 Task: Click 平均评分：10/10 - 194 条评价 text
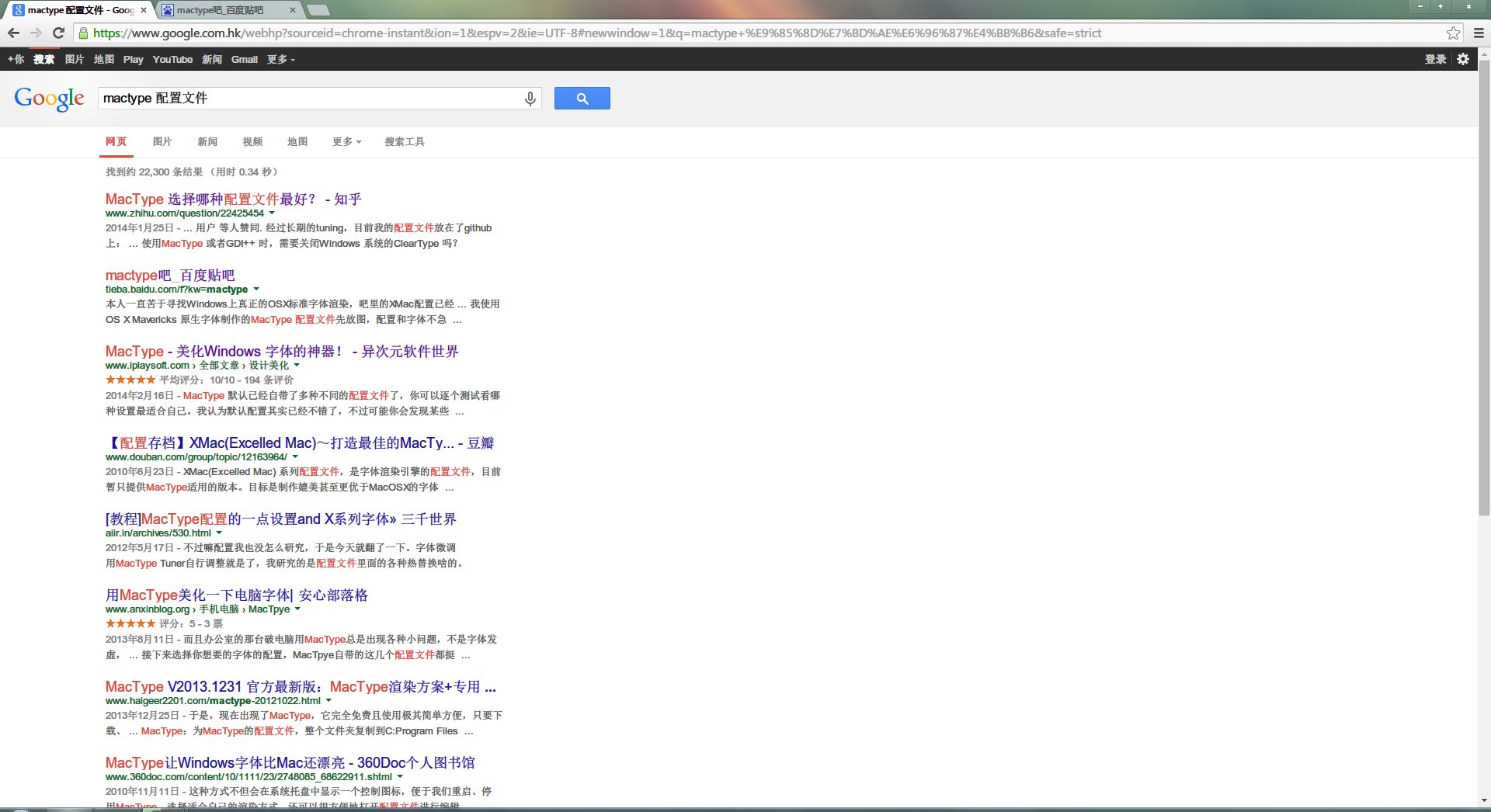(x=227, y=380)
